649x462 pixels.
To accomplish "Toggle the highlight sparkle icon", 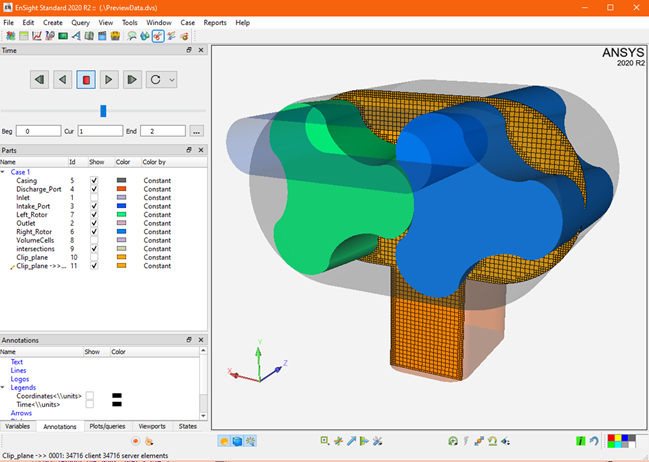I will (250, 441).
